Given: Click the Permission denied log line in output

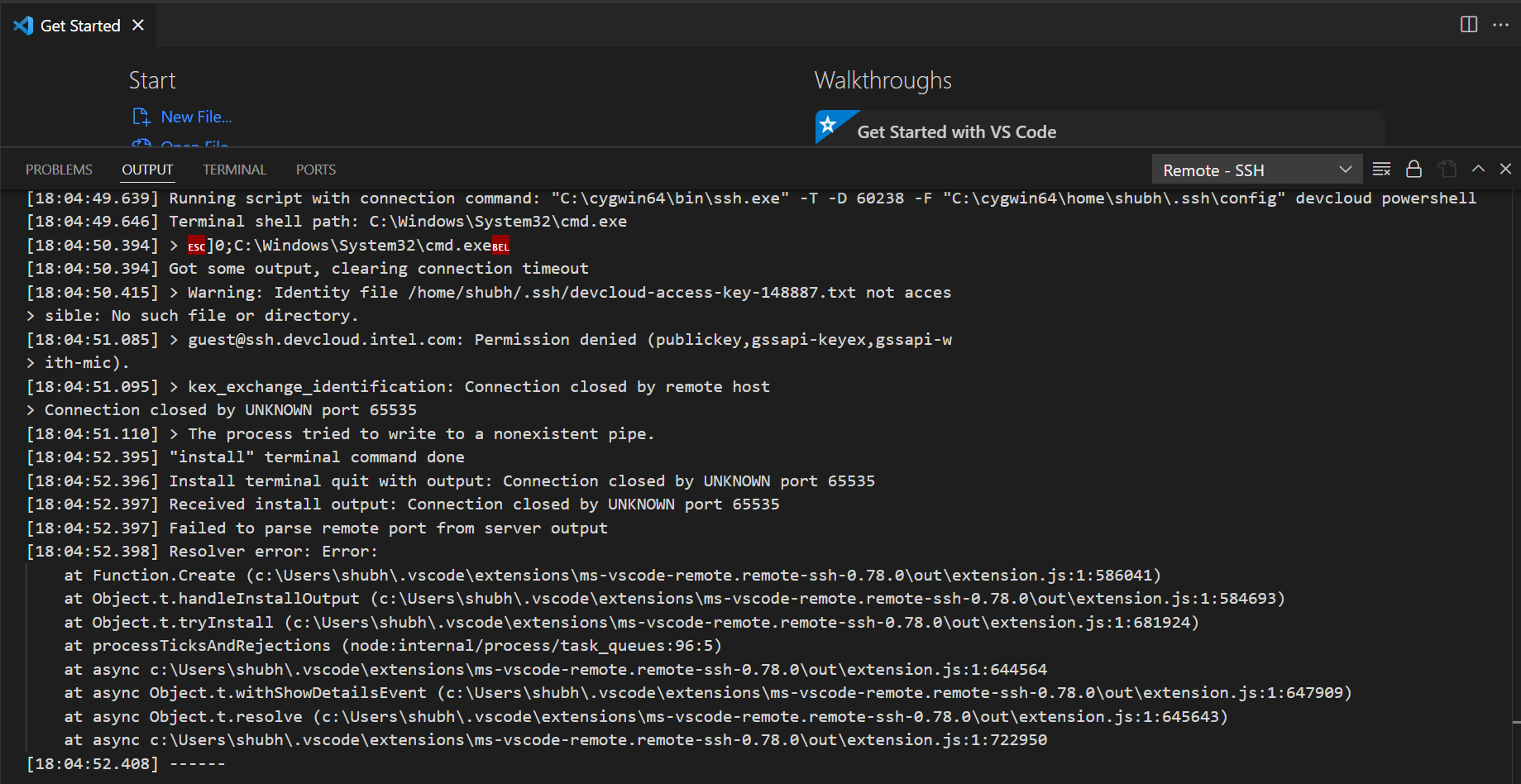Looking at the screenshot, I should (569, 340).
